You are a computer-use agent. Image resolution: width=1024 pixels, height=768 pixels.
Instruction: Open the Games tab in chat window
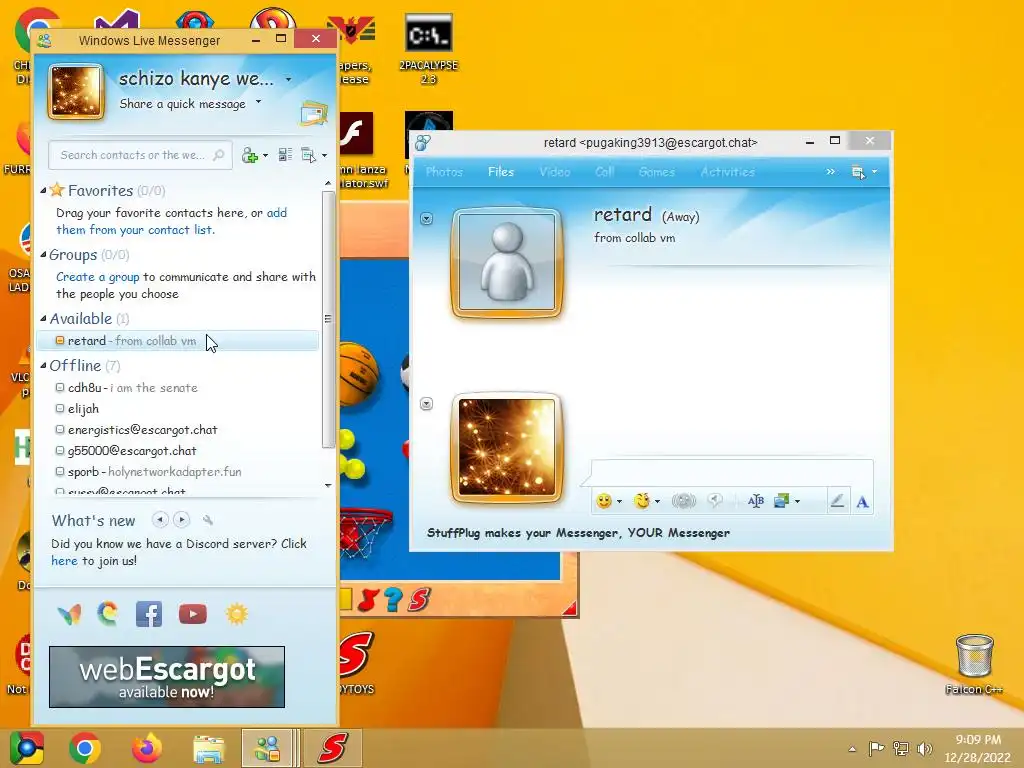[656, 172]
